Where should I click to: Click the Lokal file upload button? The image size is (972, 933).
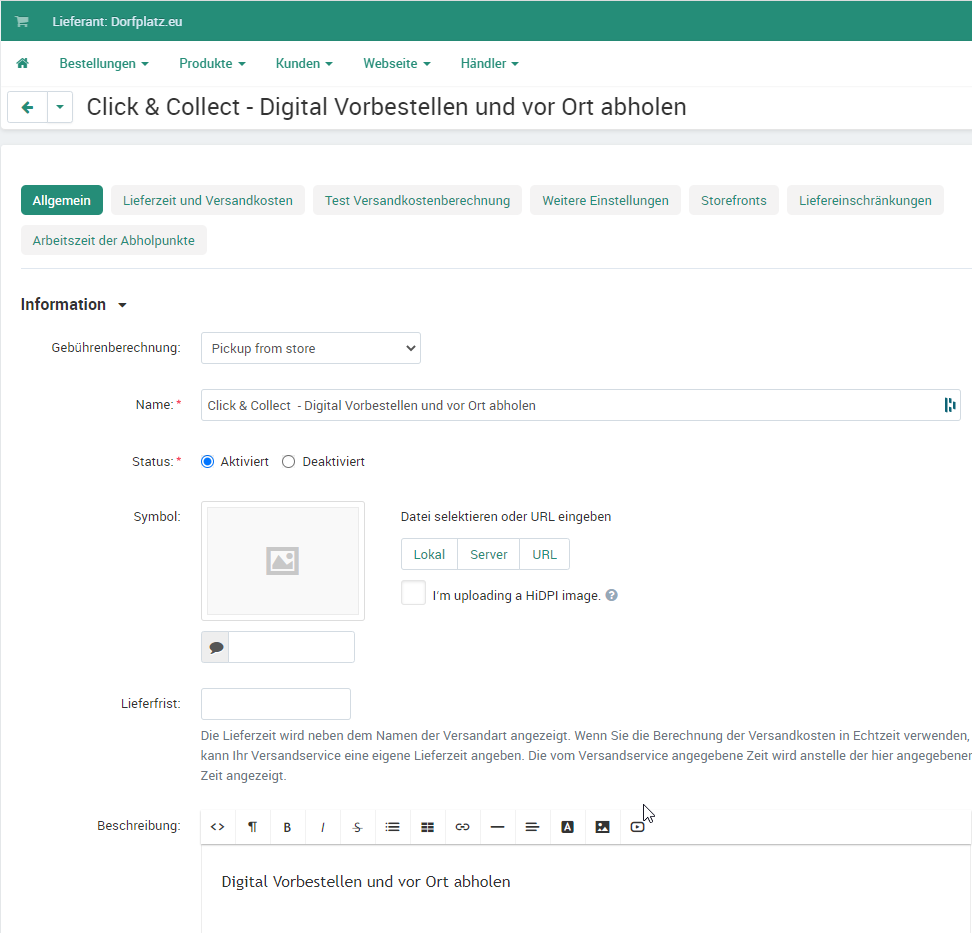pos(430,554)
